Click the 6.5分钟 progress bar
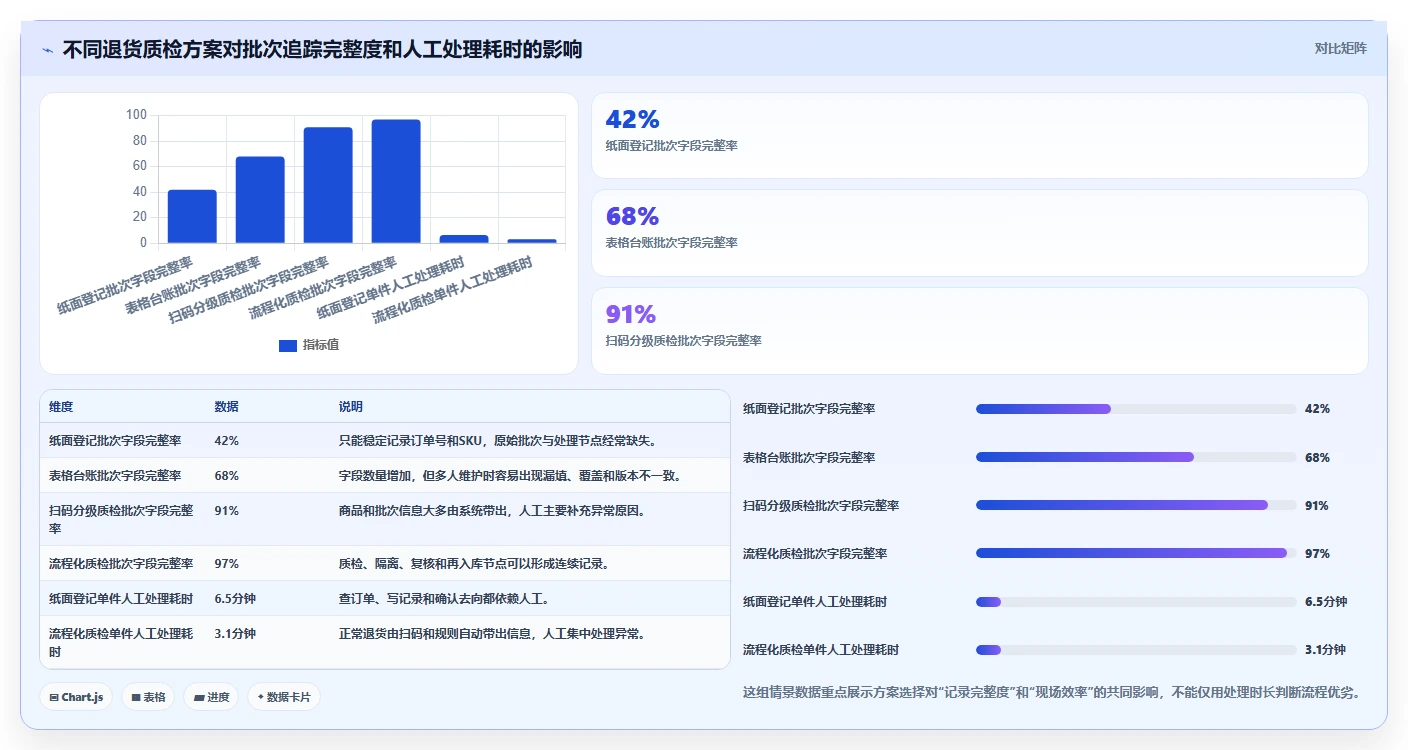This screenshot has height=750, width=1408. 1136,601
